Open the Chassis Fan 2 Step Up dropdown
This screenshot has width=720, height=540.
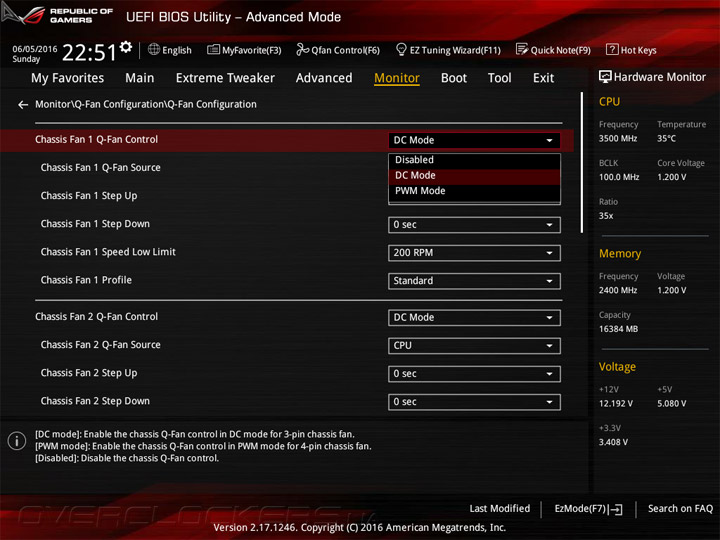(x=474, y=374)
